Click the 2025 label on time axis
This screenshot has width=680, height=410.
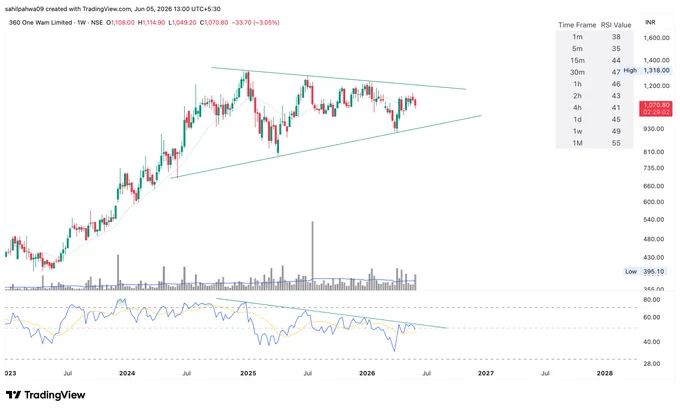[x=248, y=373]
